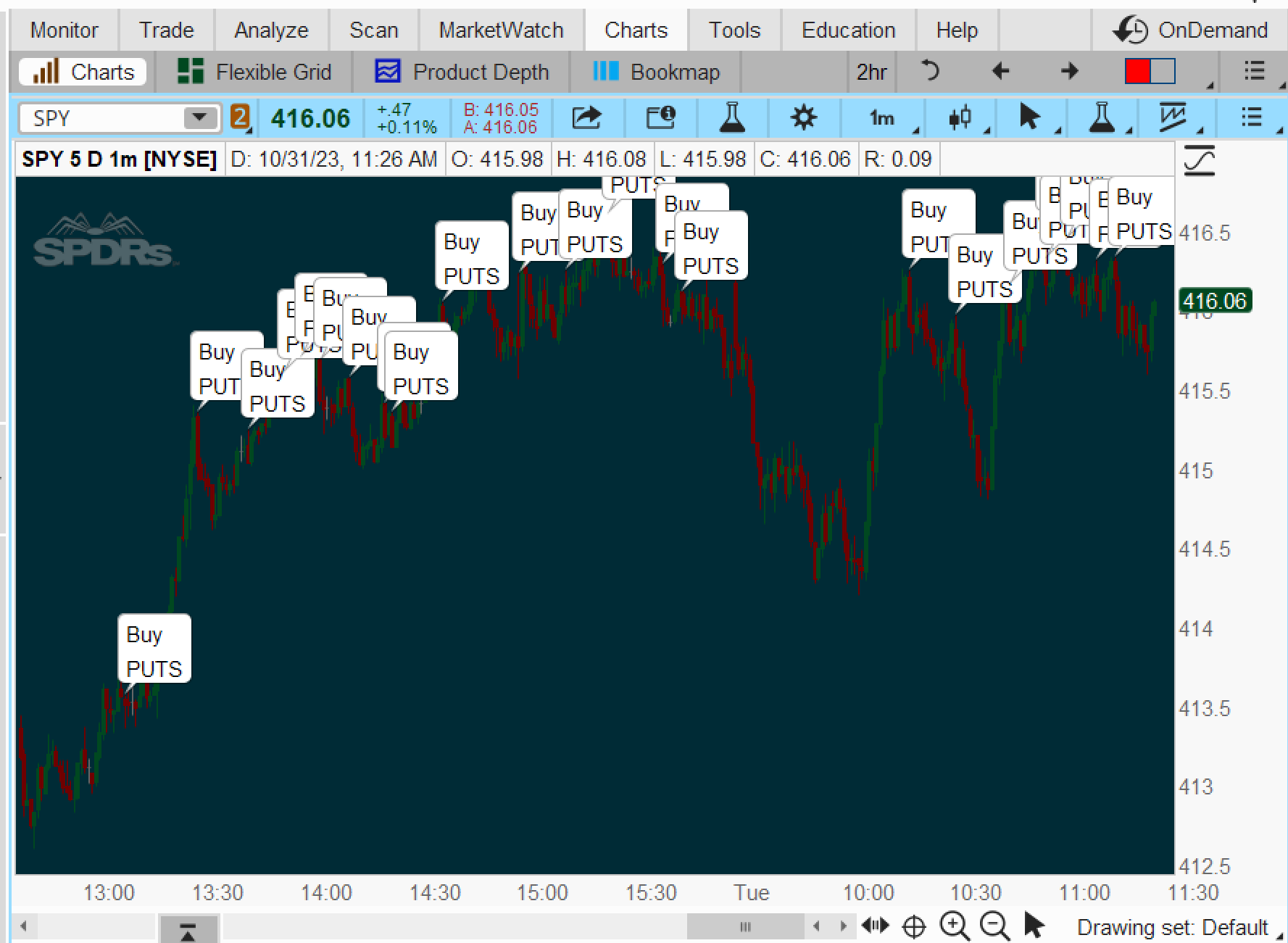Click the Product Depth icon
The width and height of the screenshot is (1288, 943).
coord(387,71)
